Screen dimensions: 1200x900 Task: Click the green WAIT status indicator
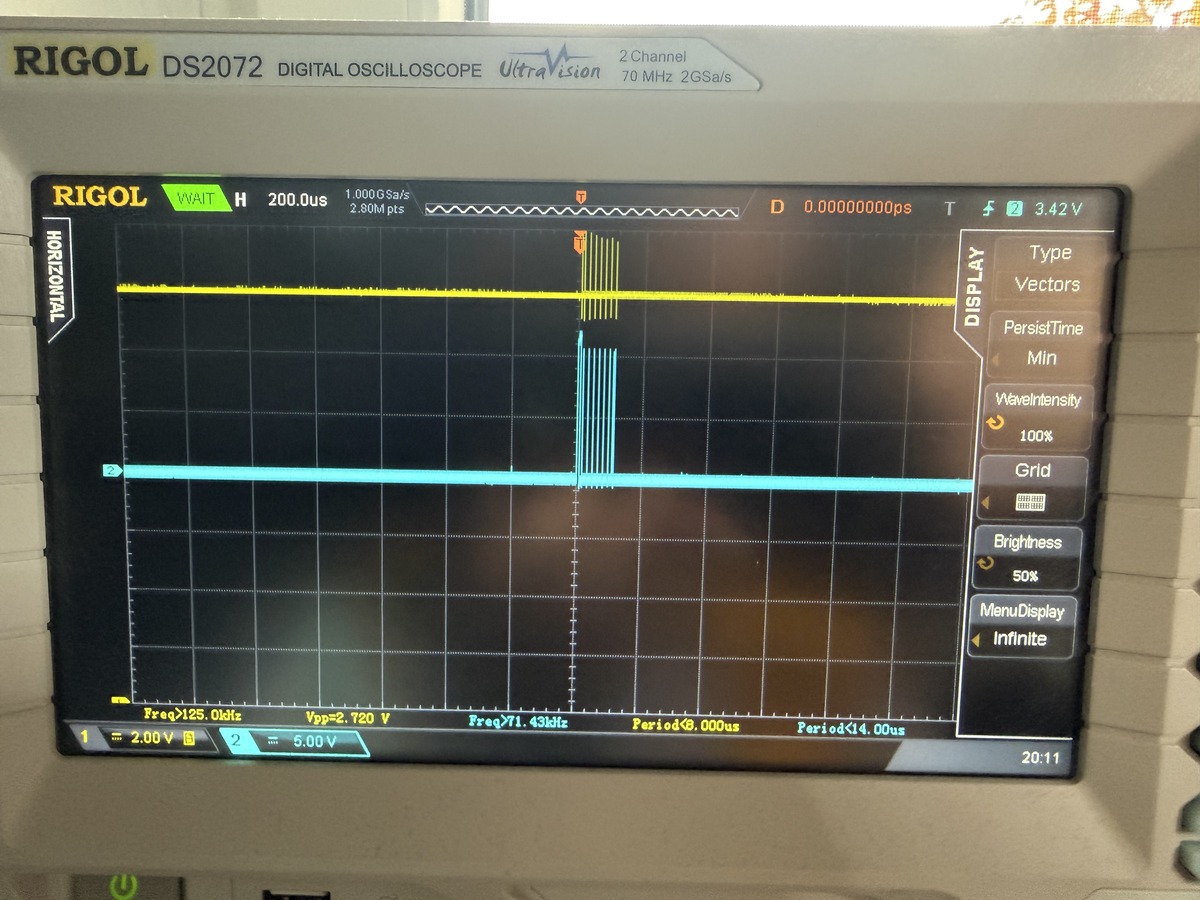(195, 199)
